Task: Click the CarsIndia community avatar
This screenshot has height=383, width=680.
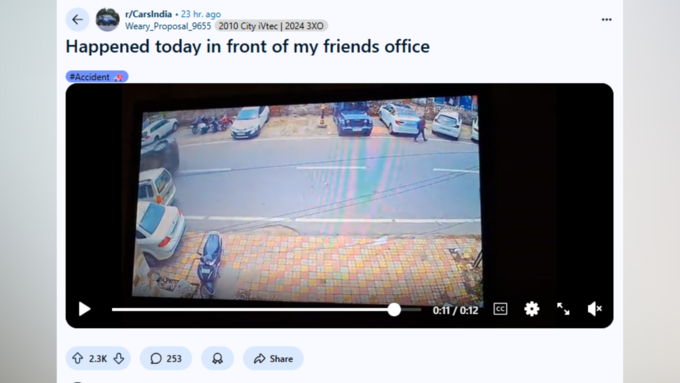Action: pyautogui.click(x=108, y=20)
